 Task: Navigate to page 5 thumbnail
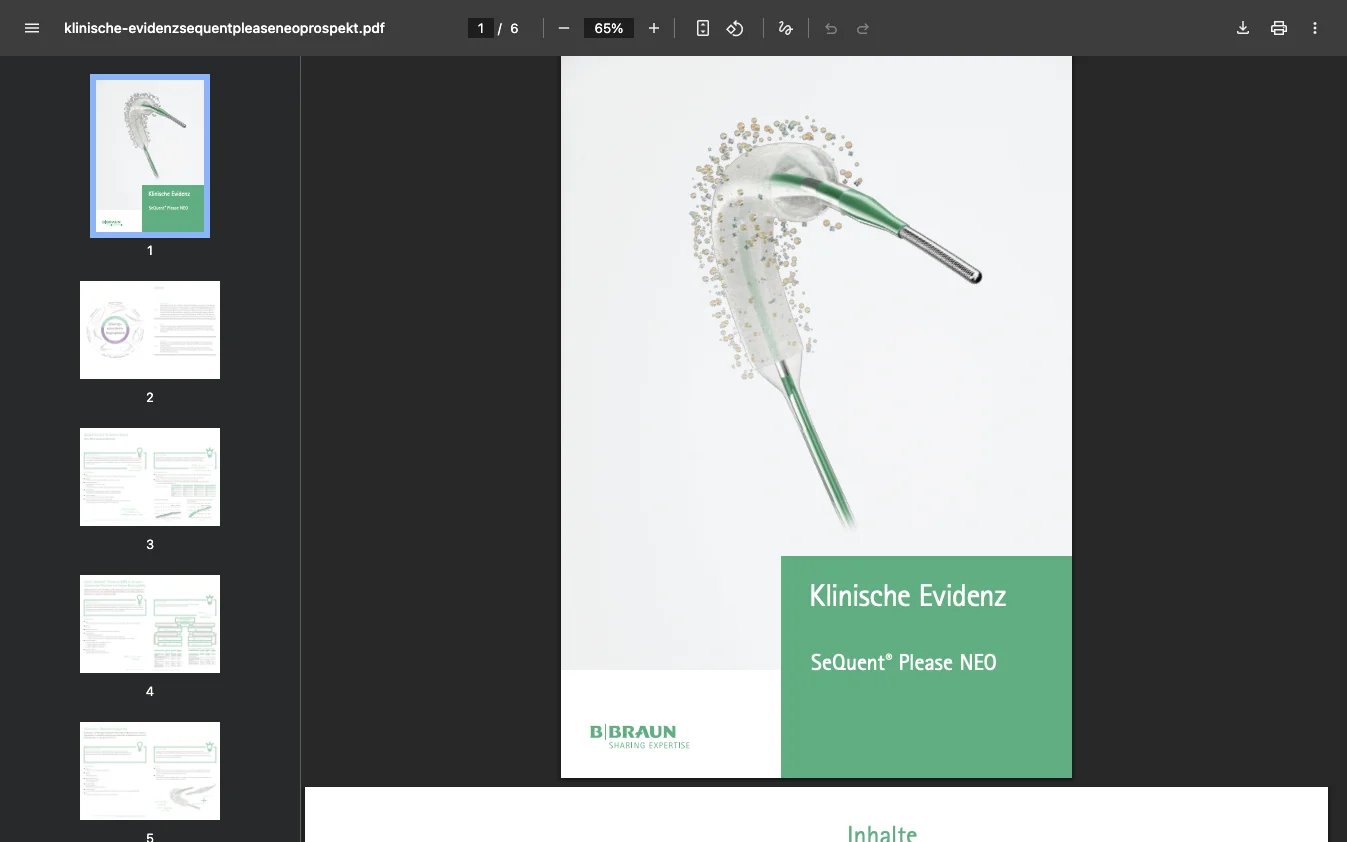pyautogui.click(x=150, y=771)
